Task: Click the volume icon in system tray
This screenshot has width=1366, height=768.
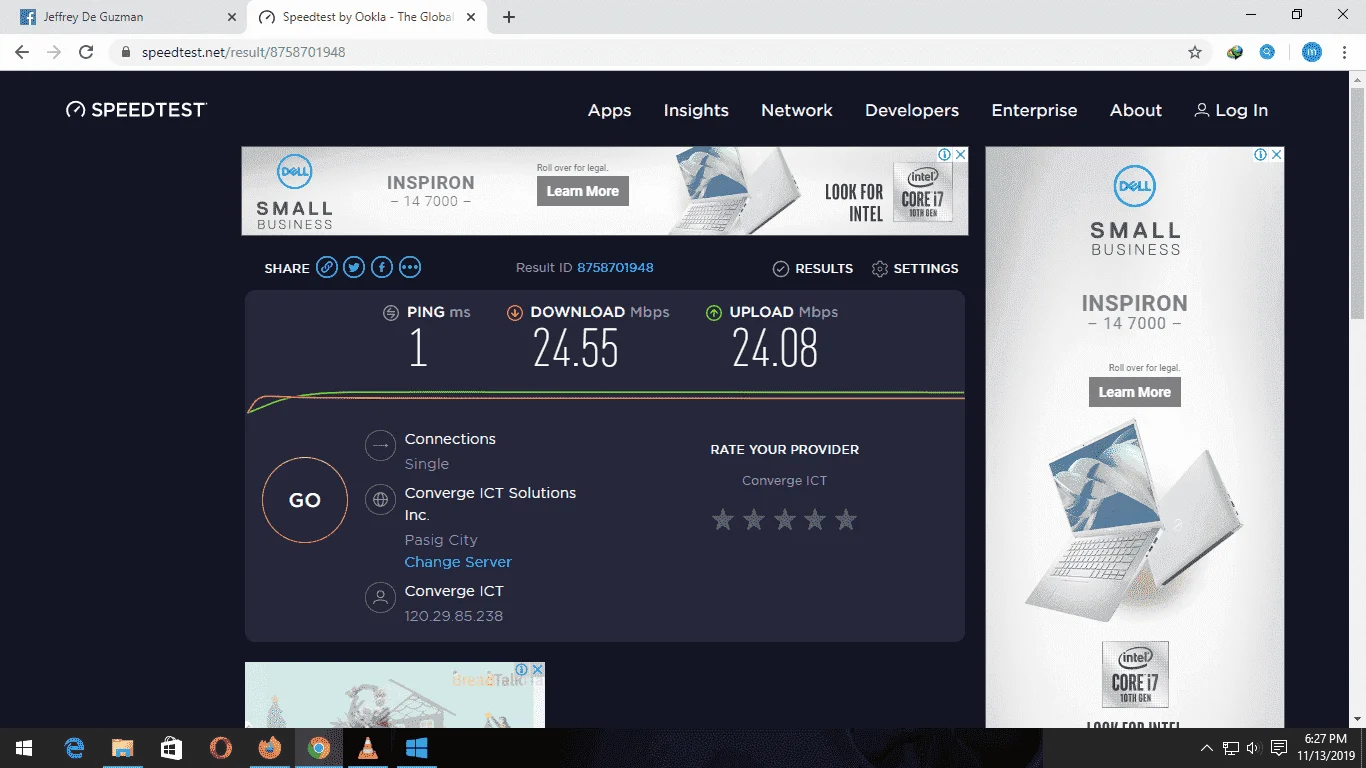Action: pos(1253,748)
